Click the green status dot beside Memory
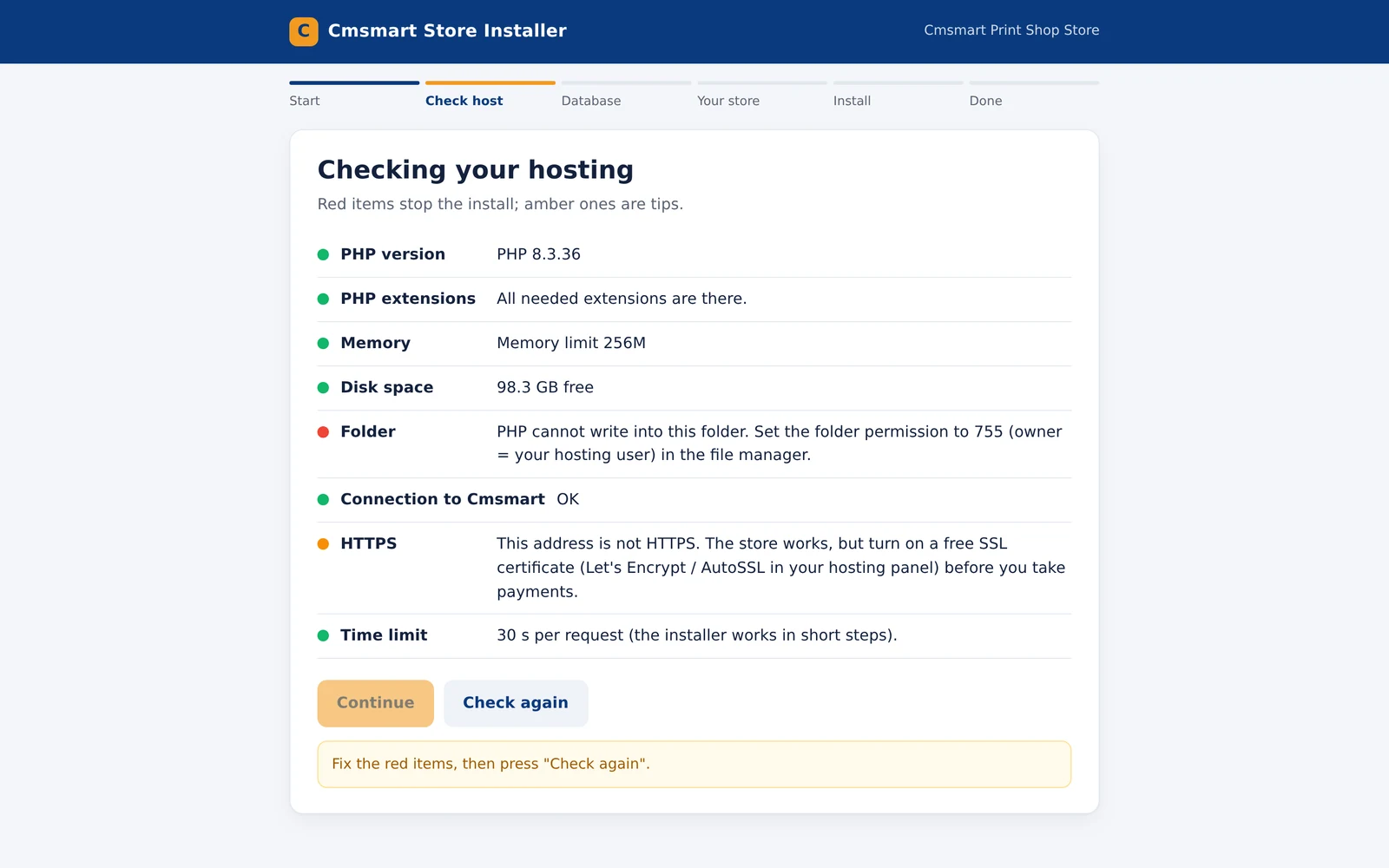Image resolution: width=1389 pixels, height=868 pixels. click(323, 343)
